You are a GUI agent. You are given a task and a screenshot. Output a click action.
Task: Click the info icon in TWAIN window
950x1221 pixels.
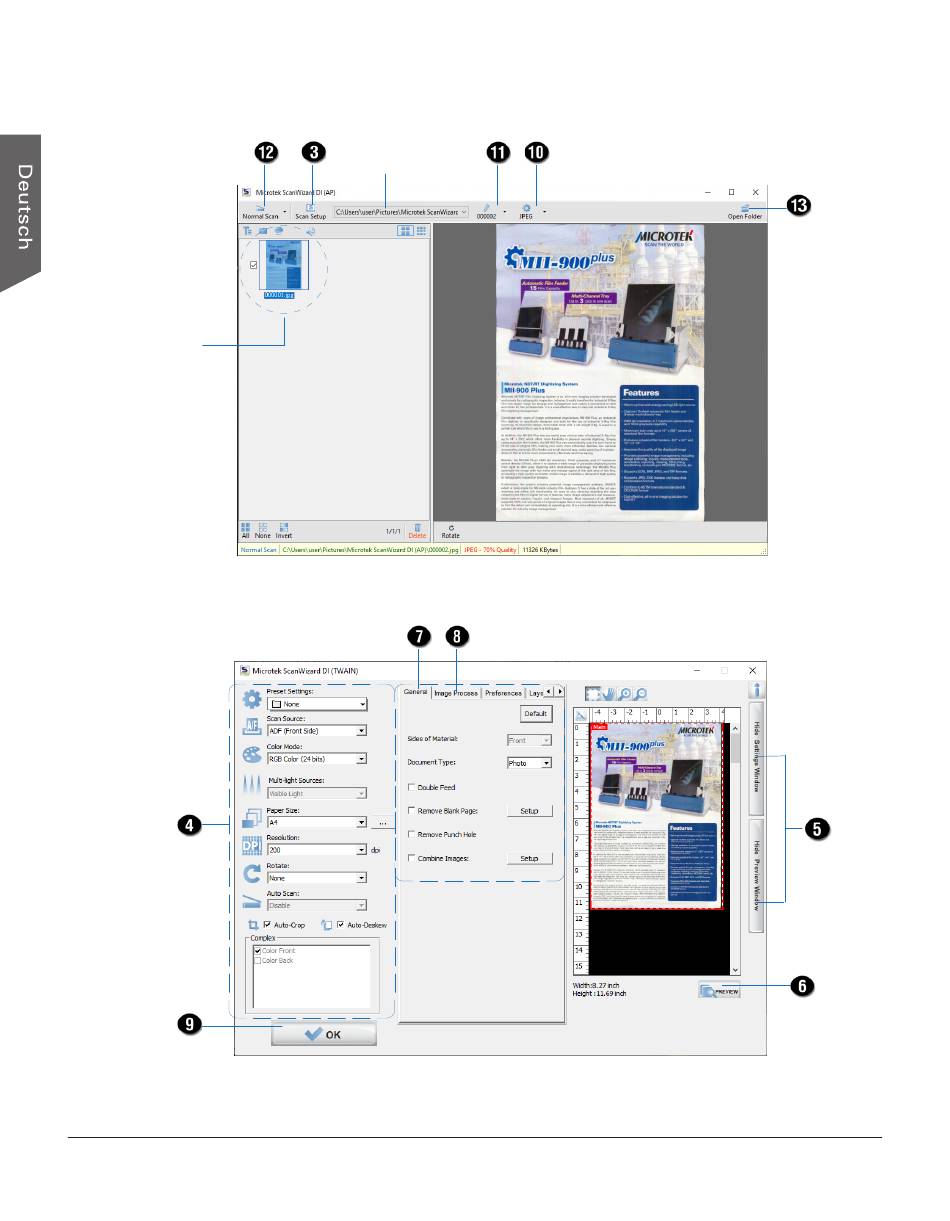pyautogui.click(x=756, y=690)
